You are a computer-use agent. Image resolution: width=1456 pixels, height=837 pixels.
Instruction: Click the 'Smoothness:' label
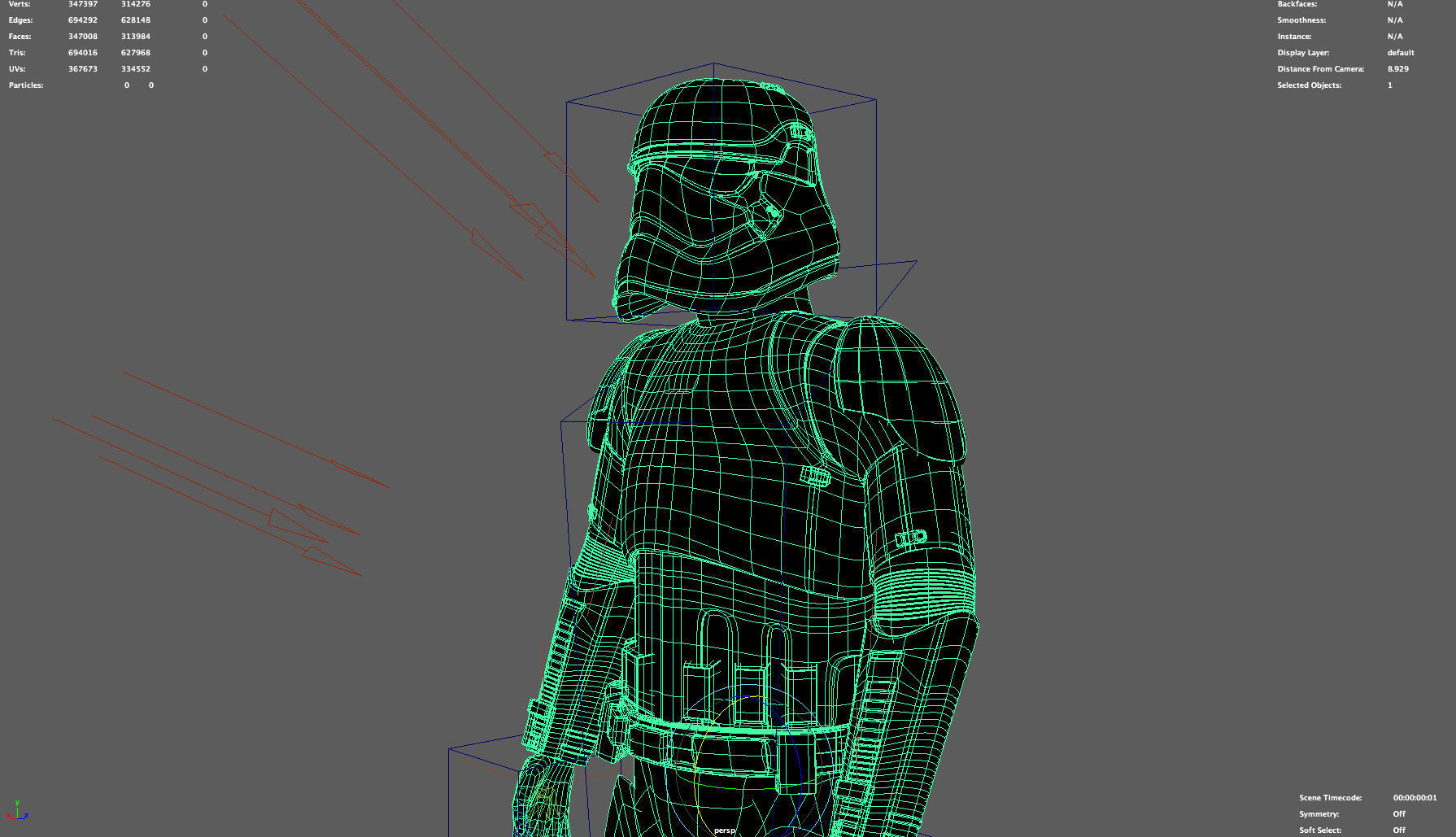(x=1301, y=20)
